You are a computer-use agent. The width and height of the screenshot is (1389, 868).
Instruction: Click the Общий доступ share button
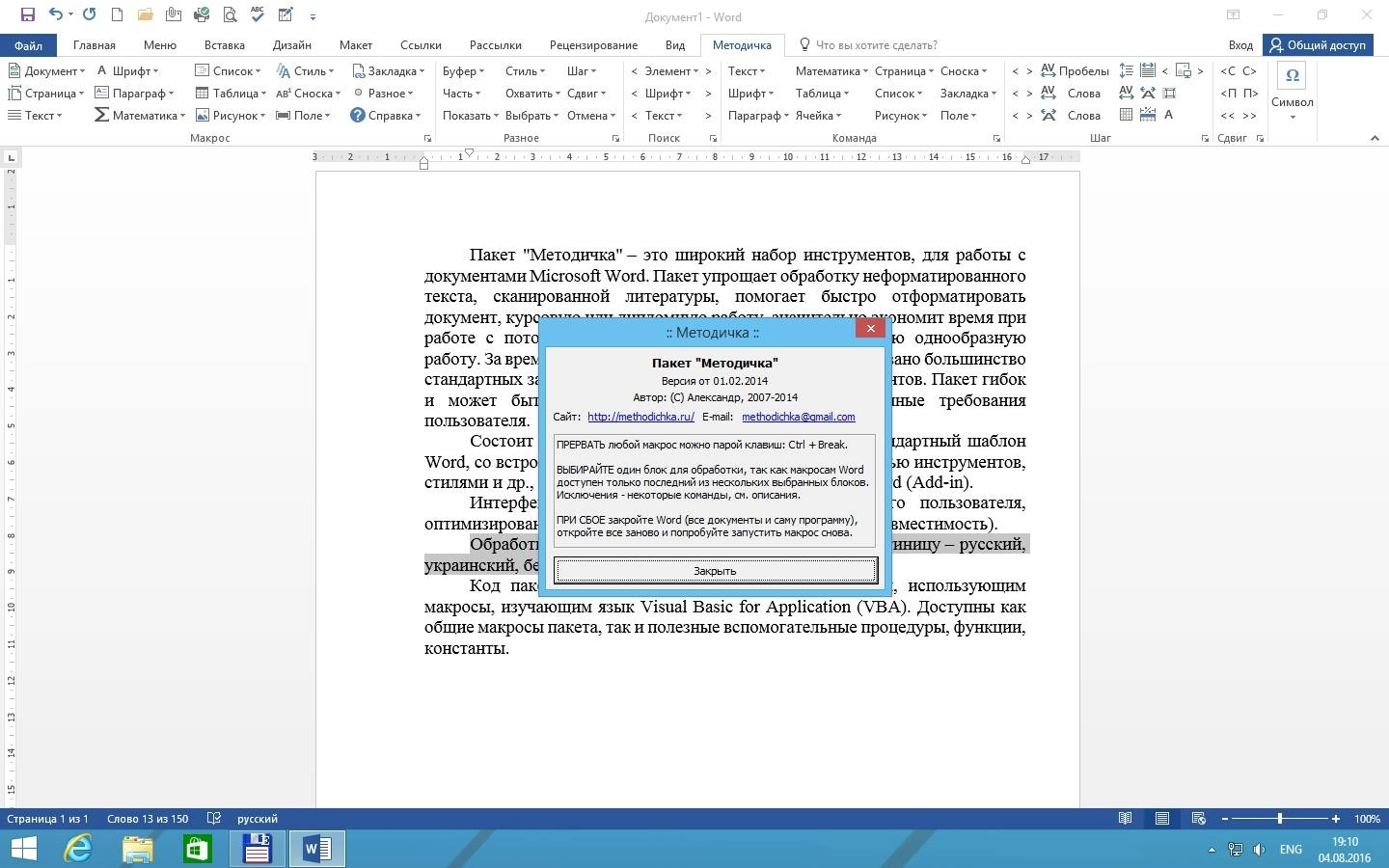1318,44
